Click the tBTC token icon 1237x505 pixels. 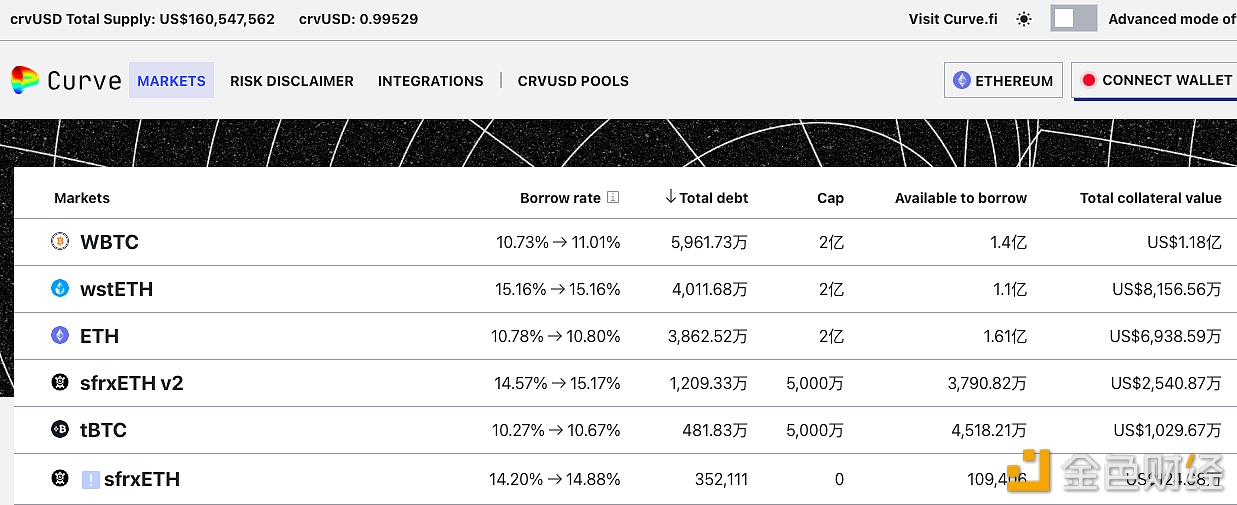coord(60,429)
